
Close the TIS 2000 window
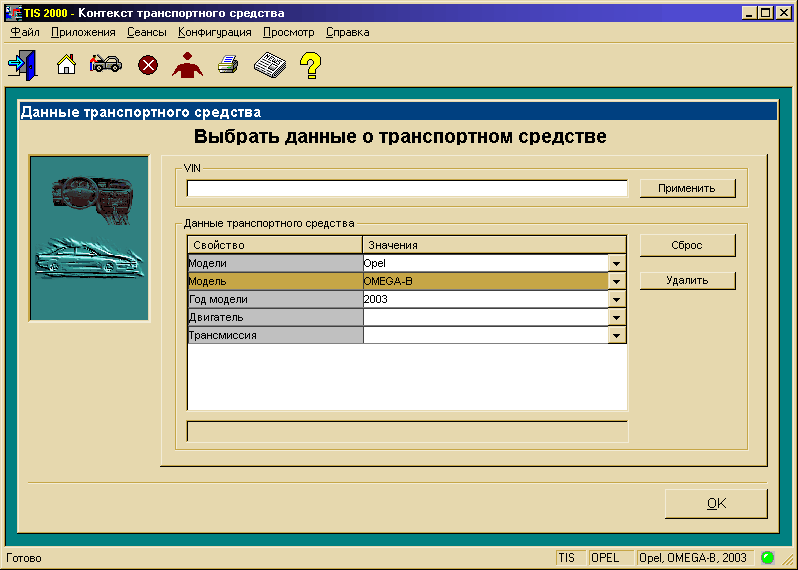point(783,13)
